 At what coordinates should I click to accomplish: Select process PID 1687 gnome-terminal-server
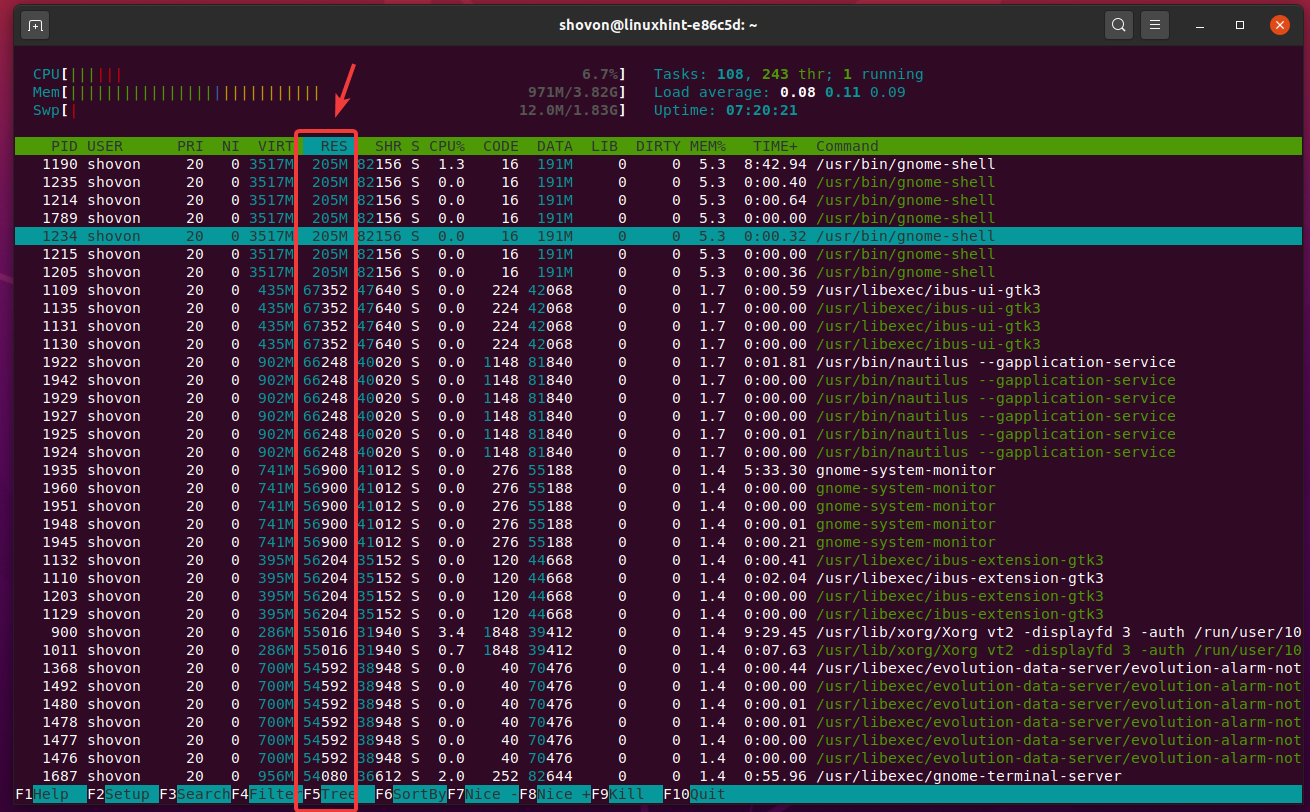pyautogui.click(x=658, y=776)
